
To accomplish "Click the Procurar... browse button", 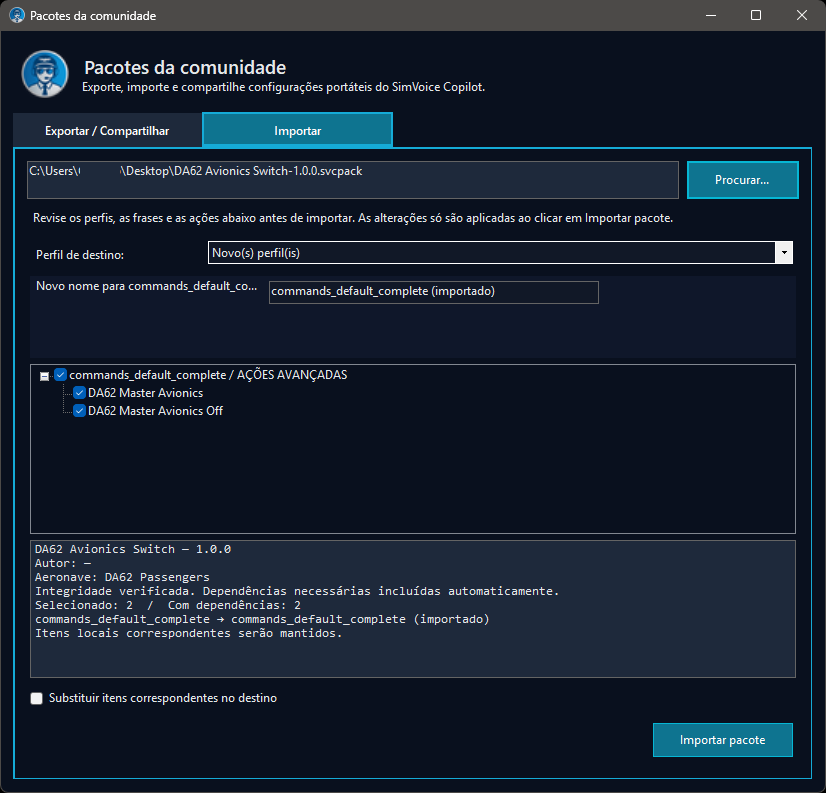I will point(742,180).
